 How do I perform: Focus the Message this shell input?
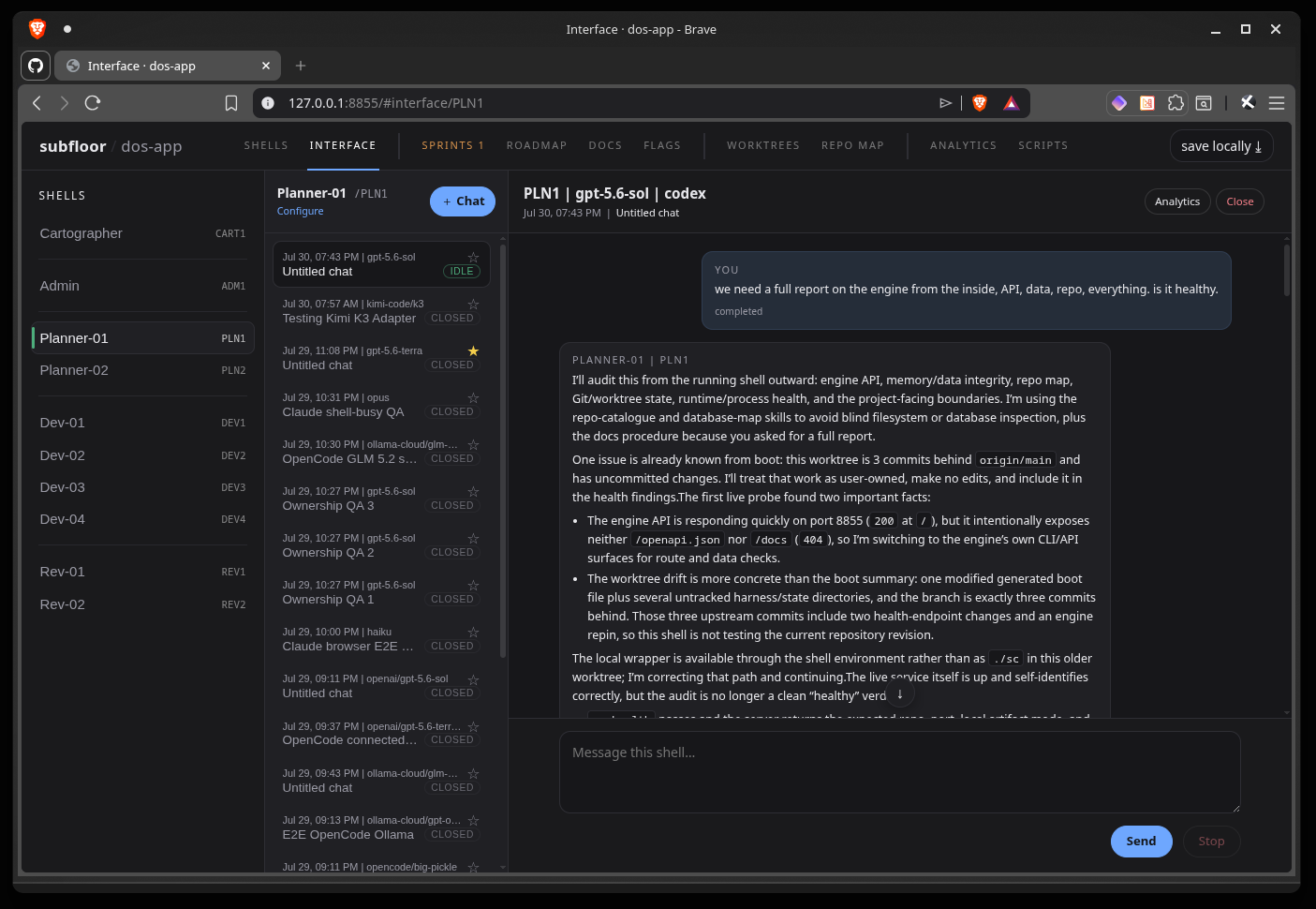click(900, 772)
